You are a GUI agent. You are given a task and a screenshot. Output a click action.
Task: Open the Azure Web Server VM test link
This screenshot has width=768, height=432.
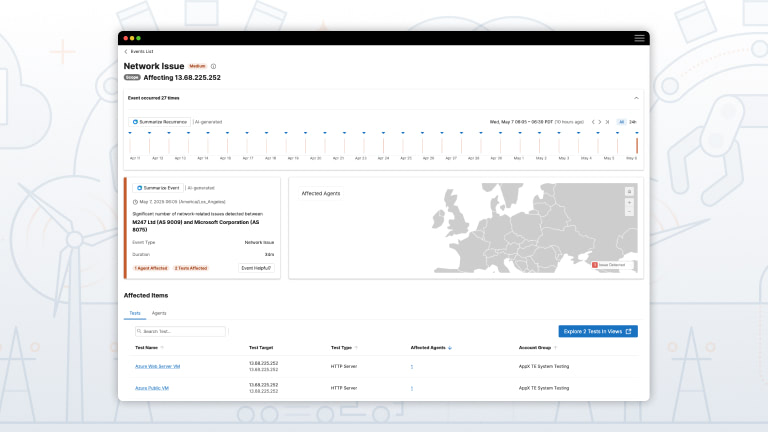click(x=157, y=366)
